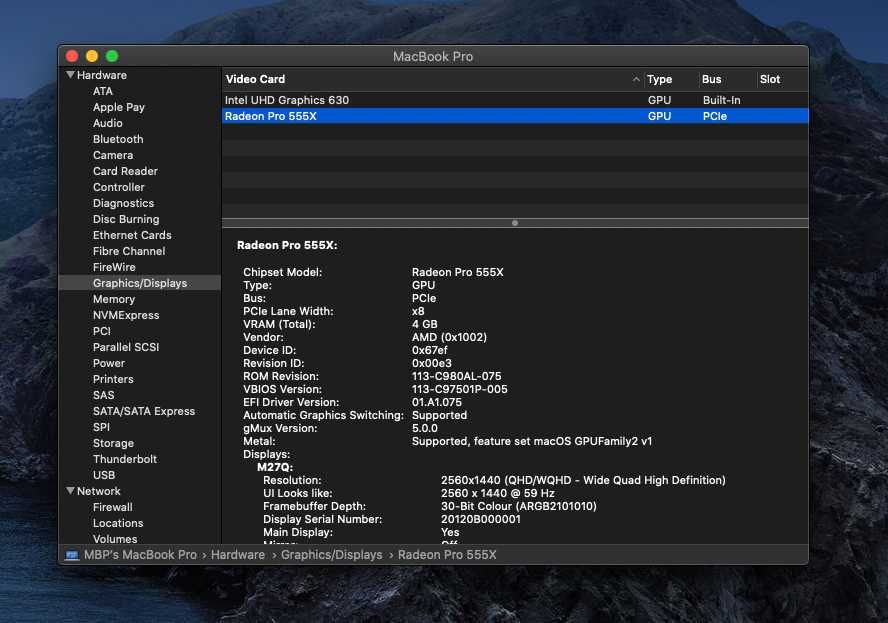The height and width of the screenshot is (623, 888).
Task: Show Power information
Action: click(x=109, y=363)
